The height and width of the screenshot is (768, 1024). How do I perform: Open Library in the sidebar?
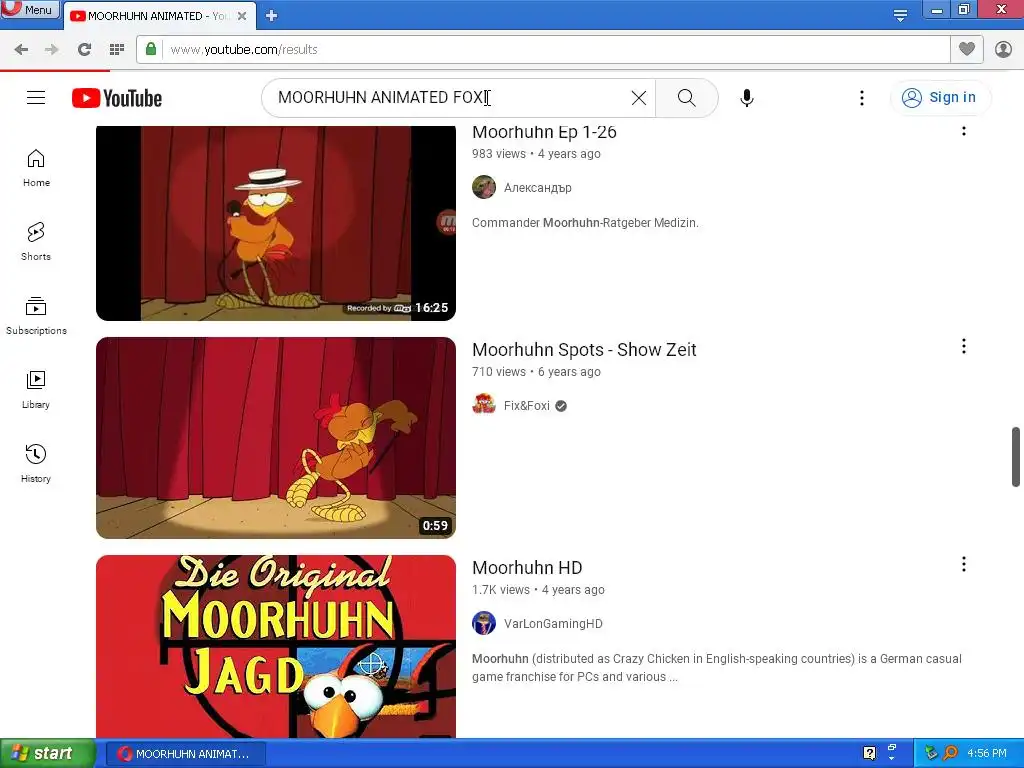[x=36, y=390]
